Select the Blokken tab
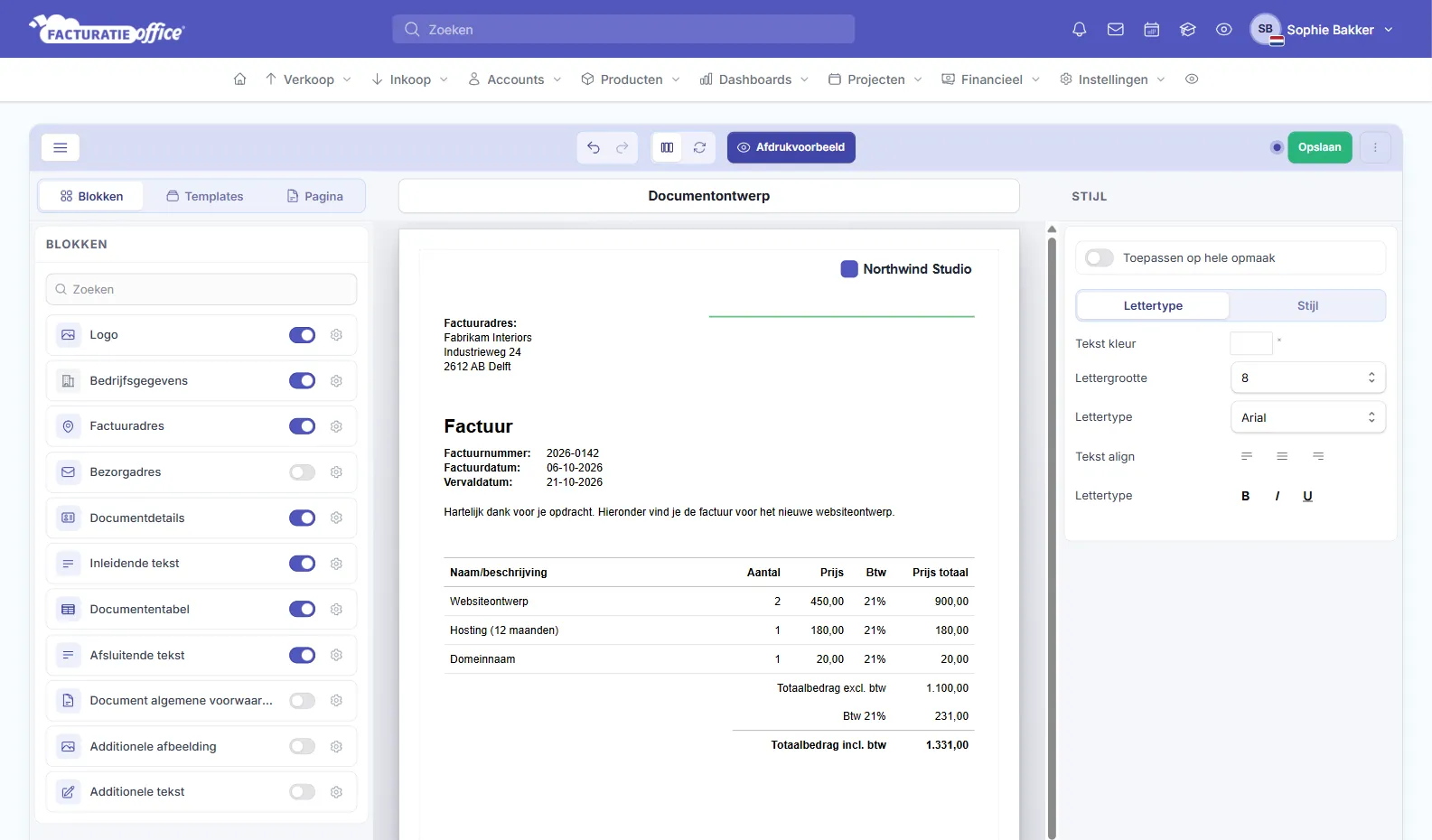Viewport: 1432px width, 840px height. [x=91, y=197]
